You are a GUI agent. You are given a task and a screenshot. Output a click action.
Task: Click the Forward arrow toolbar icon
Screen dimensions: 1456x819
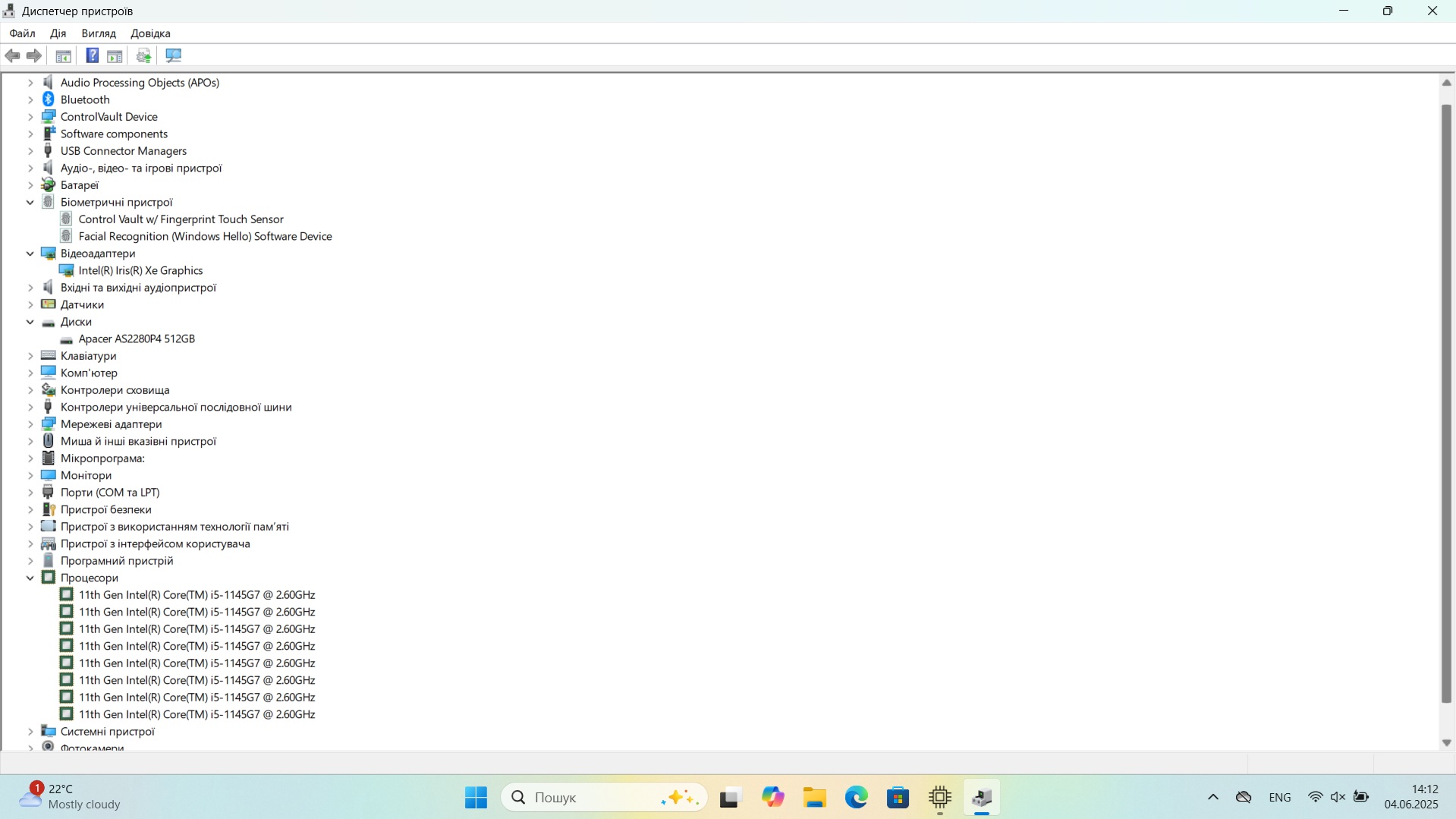pos(34,55)
